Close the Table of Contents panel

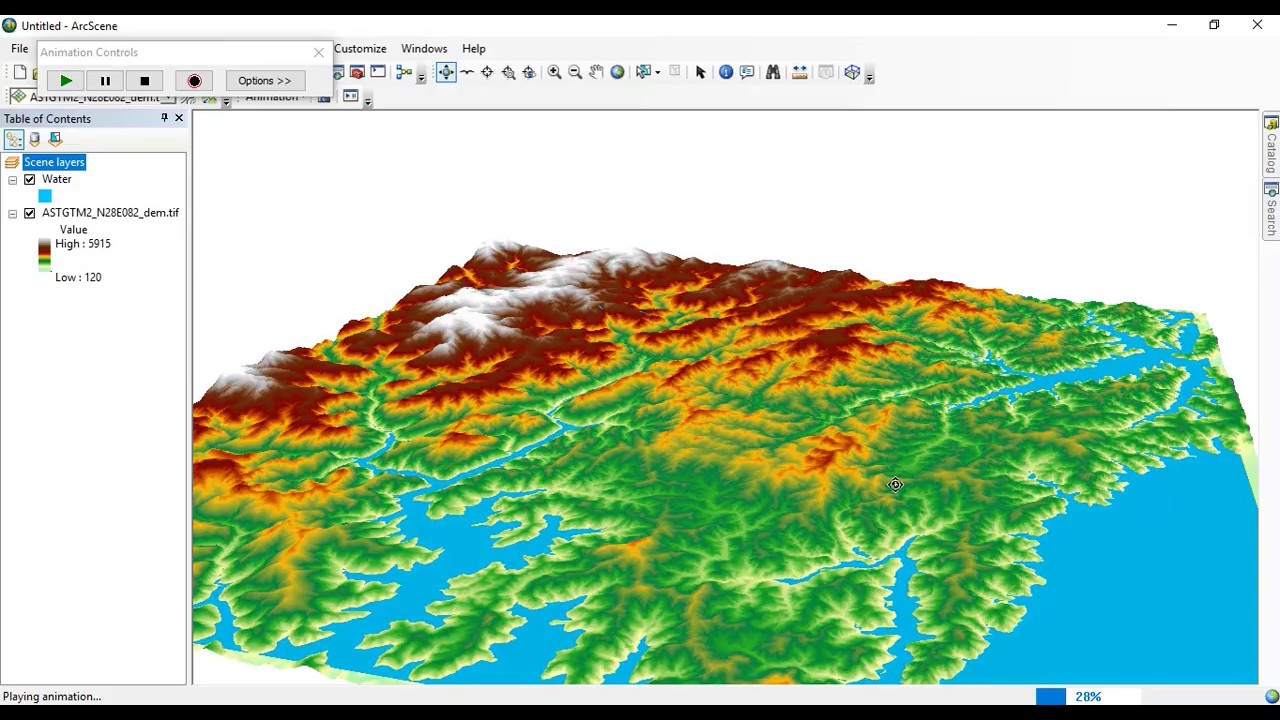(x=179, y=118)
